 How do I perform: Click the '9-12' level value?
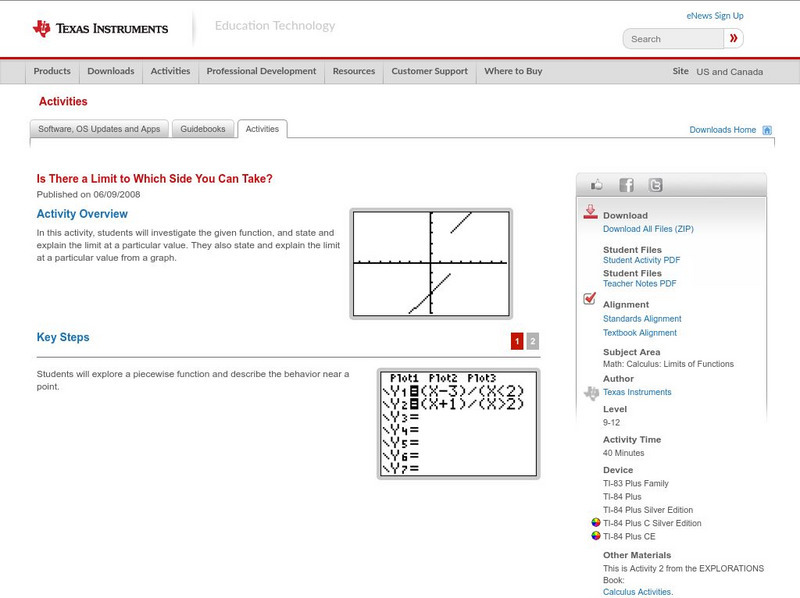pos(611,422)
